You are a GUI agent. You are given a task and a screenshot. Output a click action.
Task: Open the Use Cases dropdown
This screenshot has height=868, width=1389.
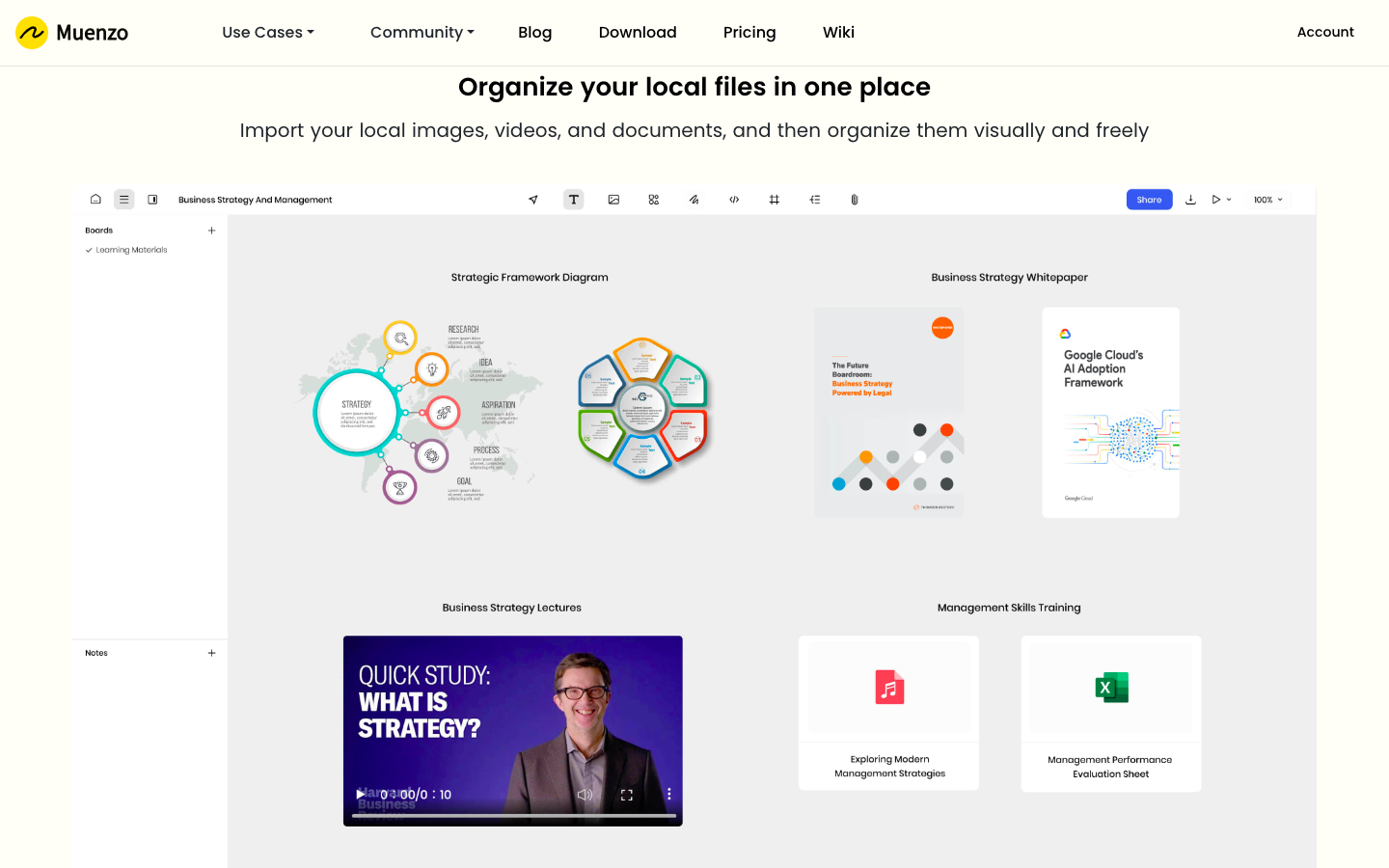point(268,33)
